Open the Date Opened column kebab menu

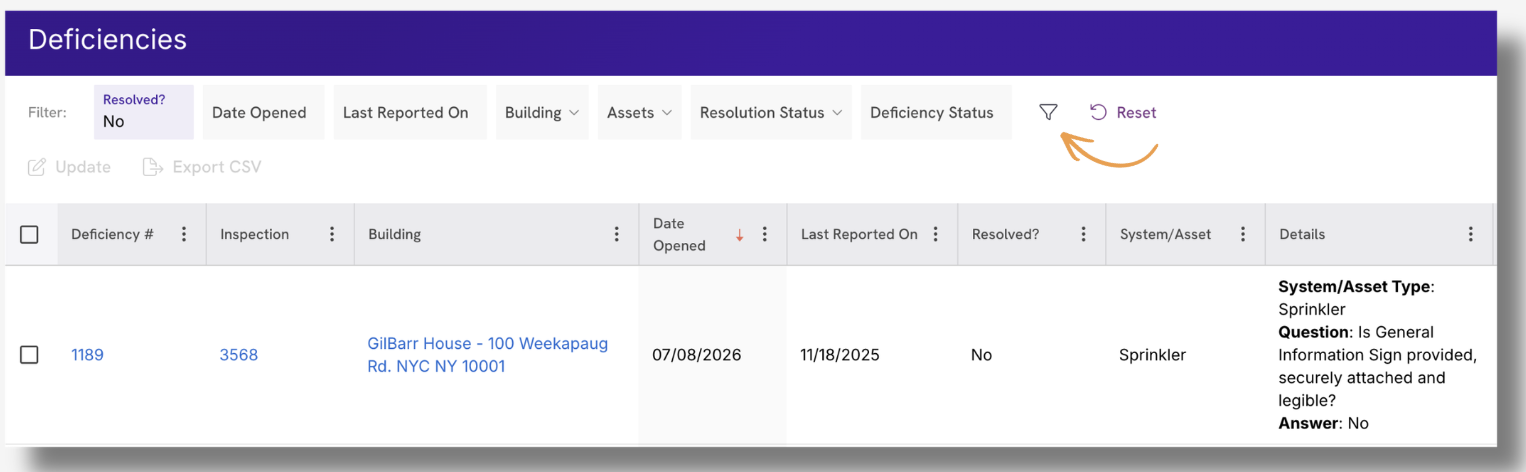(765, 234)
